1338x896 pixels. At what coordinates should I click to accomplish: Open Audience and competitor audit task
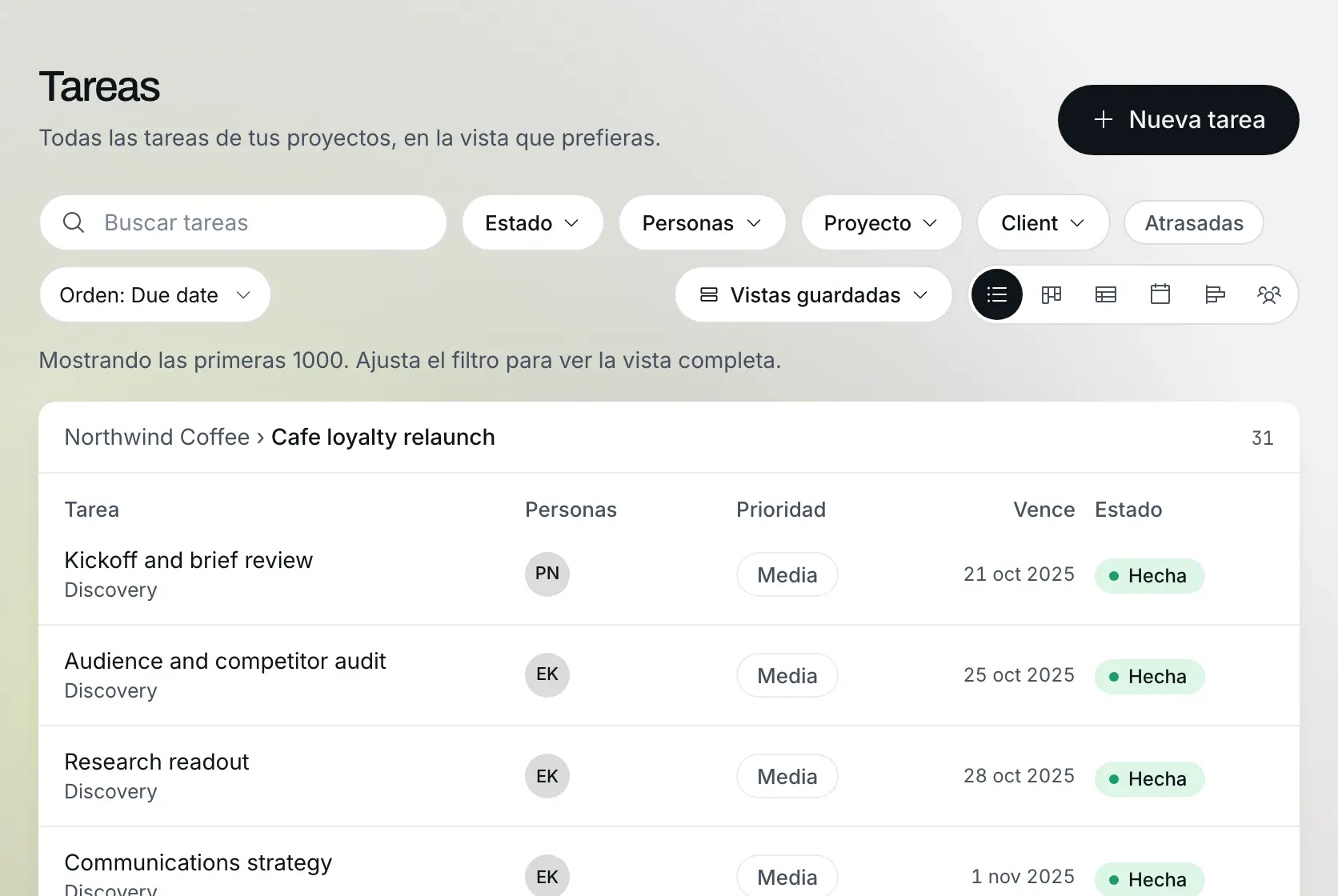[226, 661]
